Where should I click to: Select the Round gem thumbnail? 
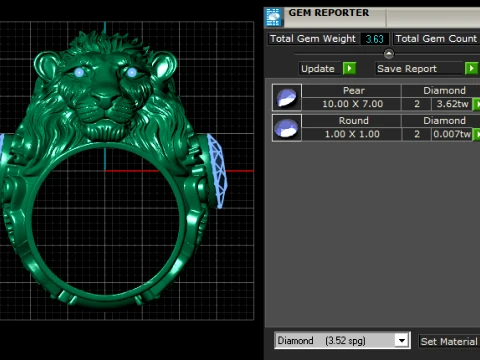coord(287,128)
